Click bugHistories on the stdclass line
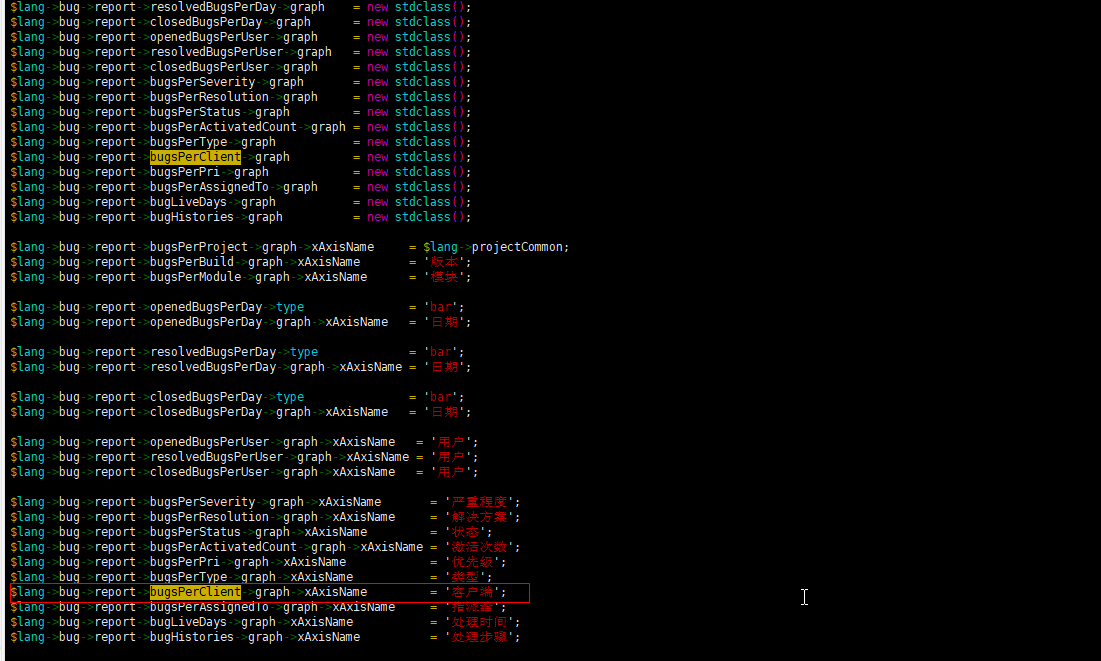Screen dimensions: 1101x661 pos(192,217)
